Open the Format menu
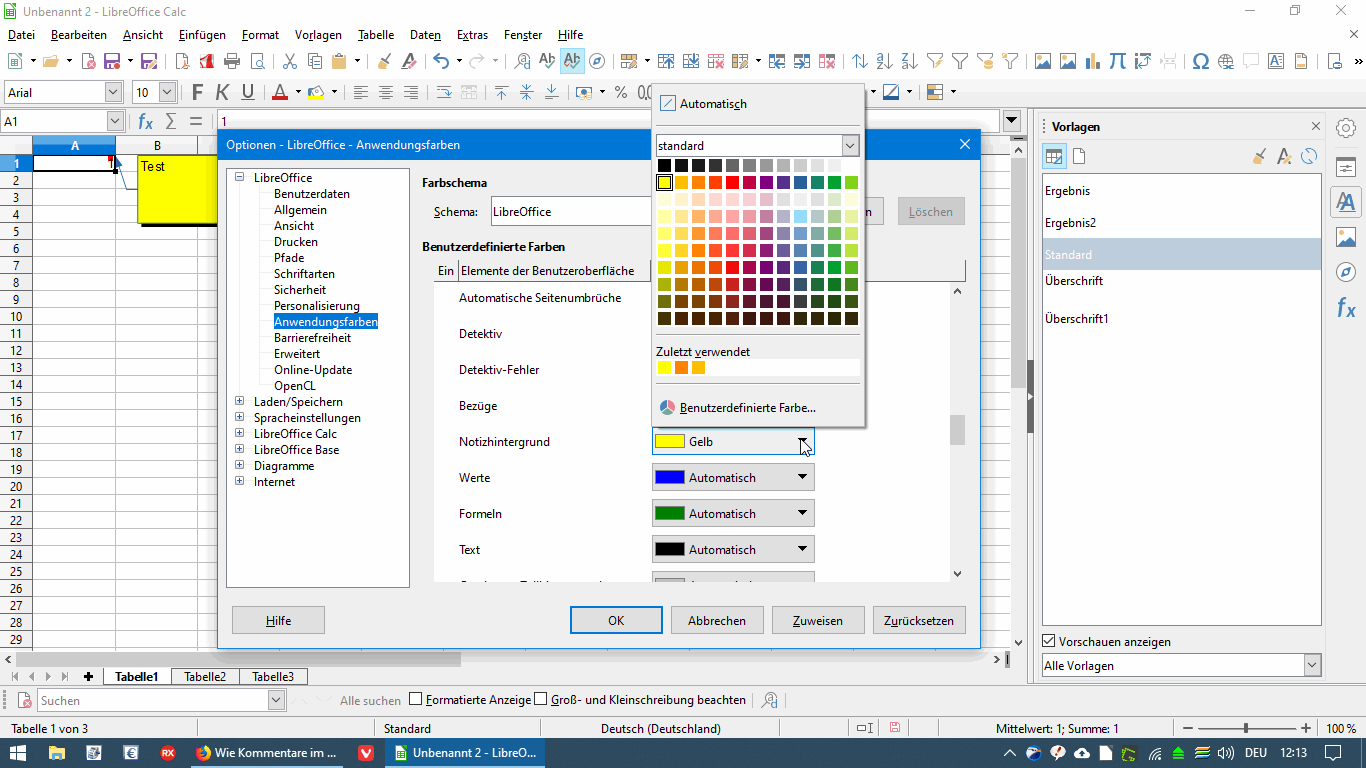1366x768 pixels. tap(260, 35)
